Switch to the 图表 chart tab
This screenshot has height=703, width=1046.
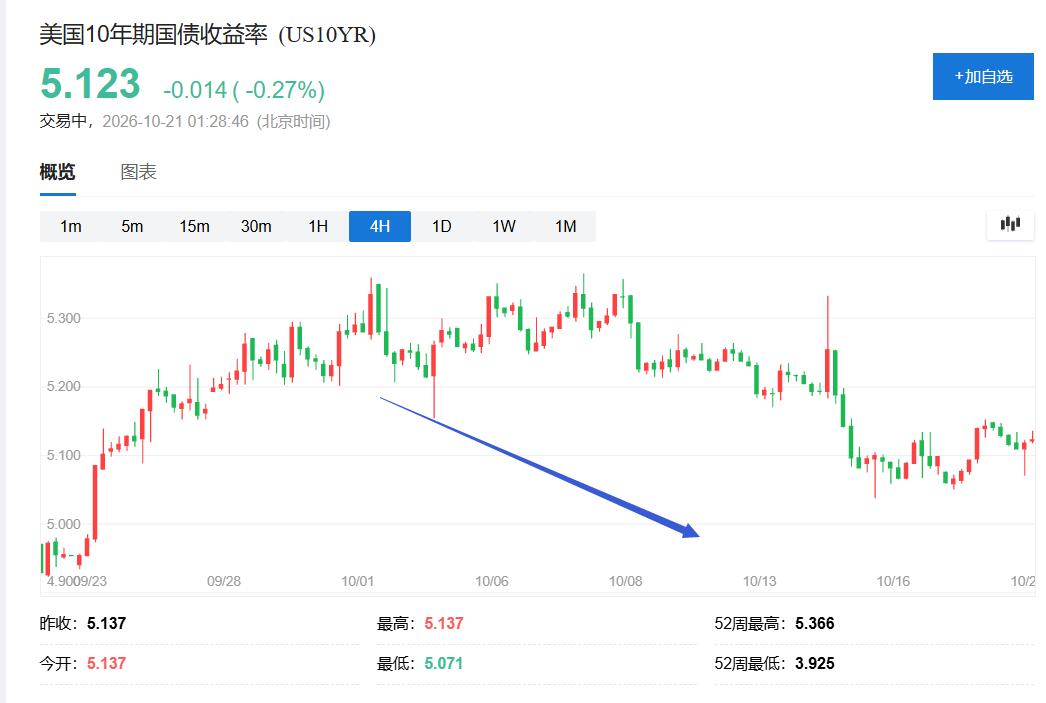(x=138, y=172)
